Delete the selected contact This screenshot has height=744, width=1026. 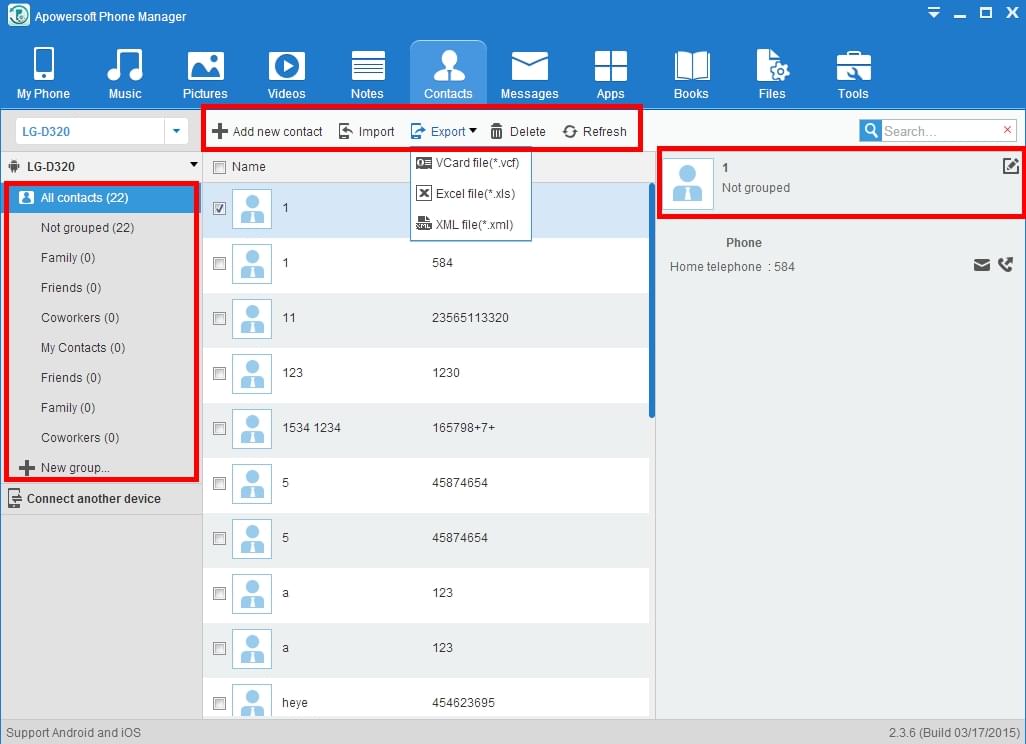[x=518, y=132]
